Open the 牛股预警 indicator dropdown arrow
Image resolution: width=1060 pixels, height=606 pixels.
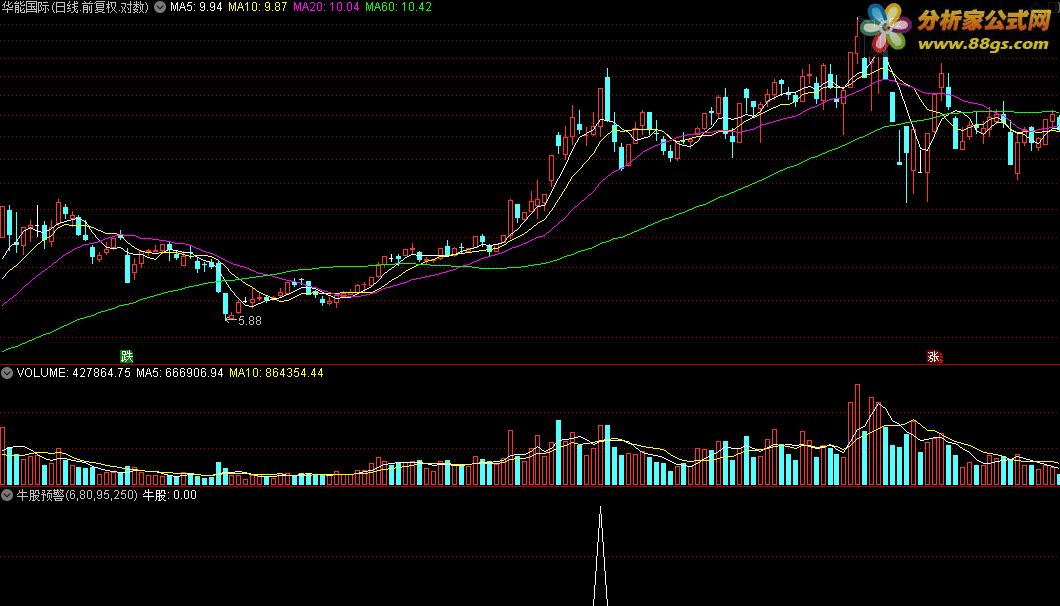point(7,495)
